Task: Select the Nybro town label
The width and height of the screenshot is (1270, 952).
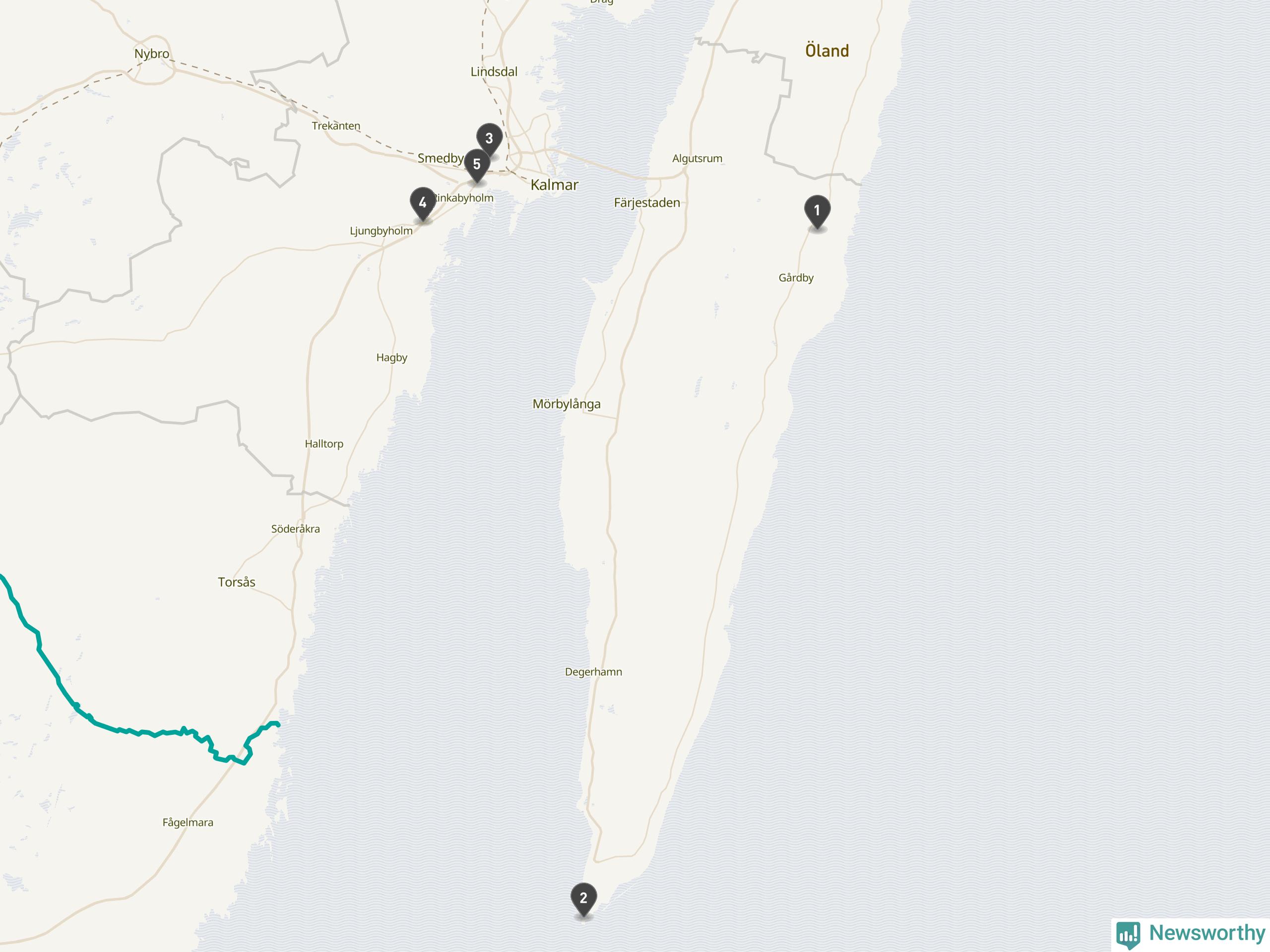Action: 152,54
